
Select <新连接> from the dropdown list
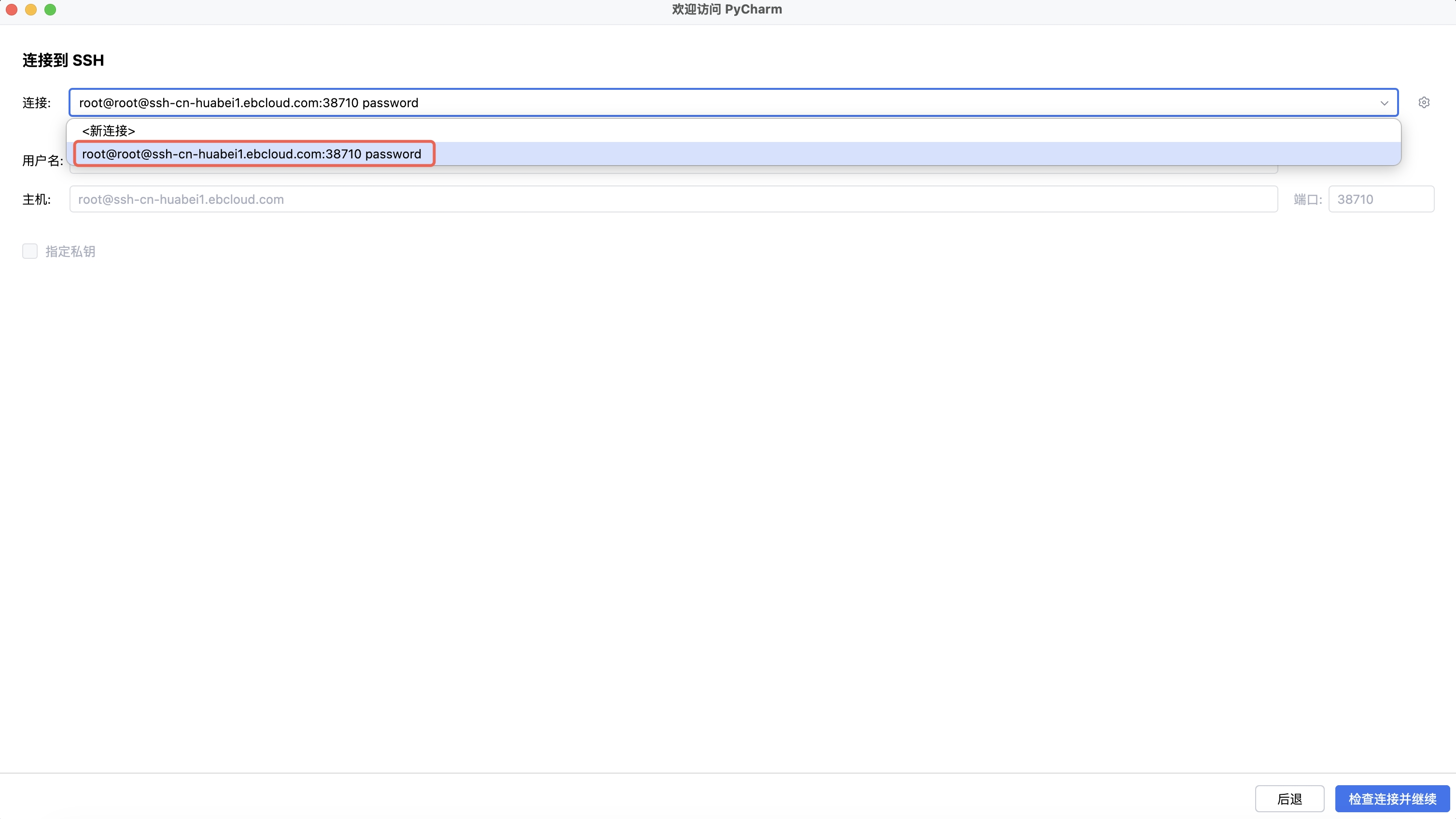[109, 131]
